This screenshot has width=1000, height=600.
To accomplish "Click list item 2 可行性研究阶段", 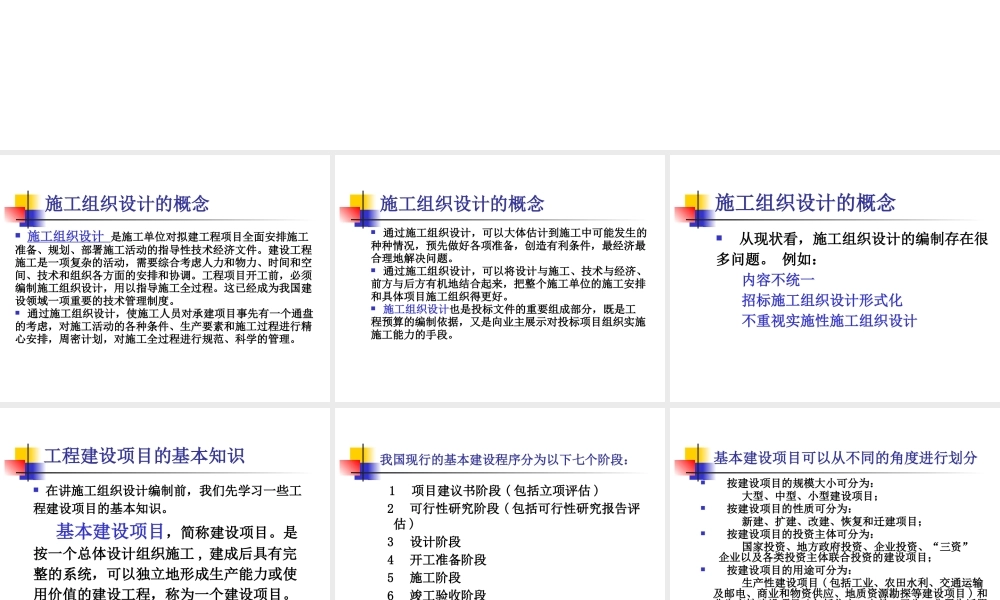I will 513,516.
